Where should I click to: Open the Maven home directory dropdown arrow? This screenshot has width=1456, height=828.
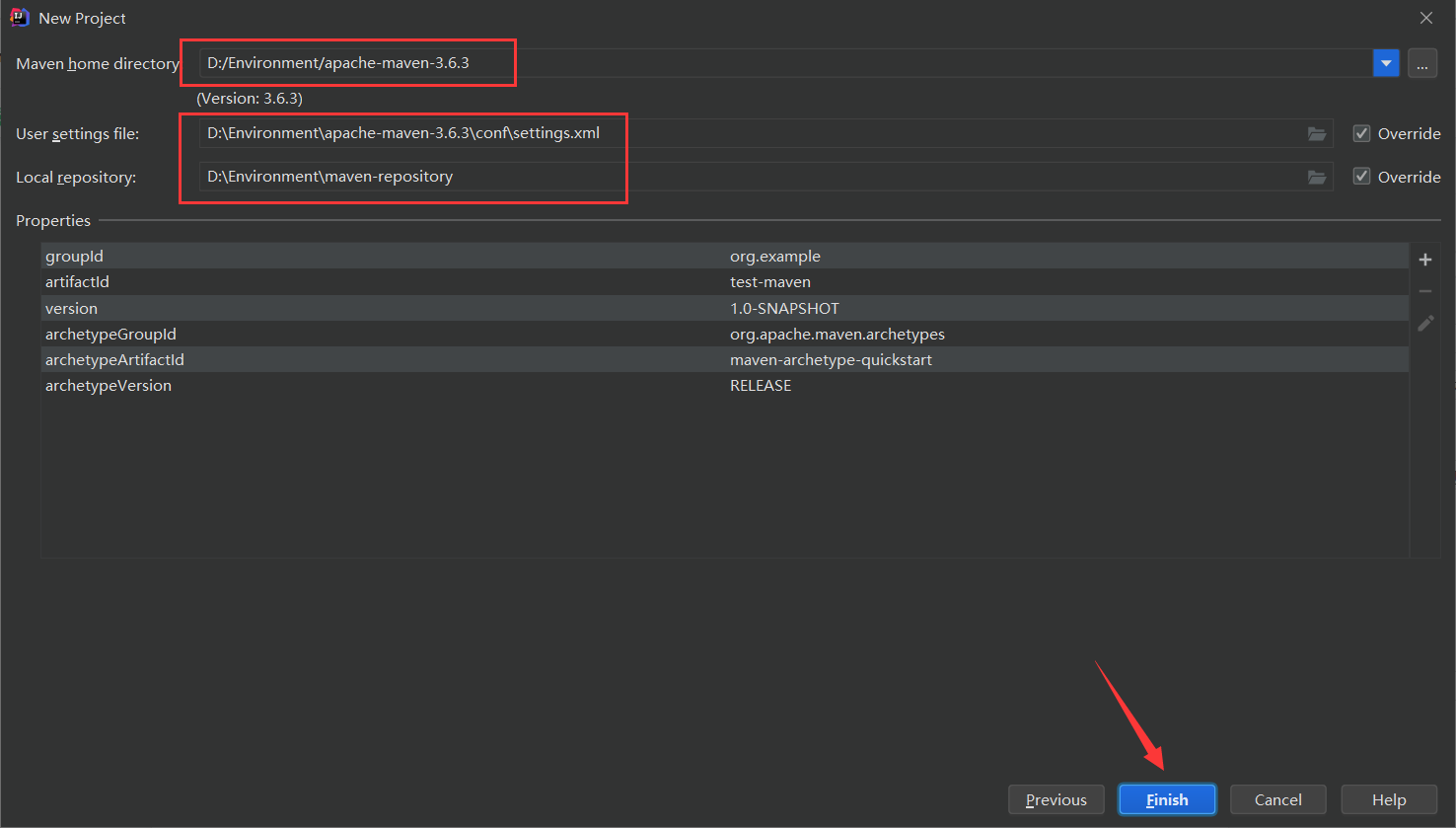pyautogui.click(x=1386, y=63)
